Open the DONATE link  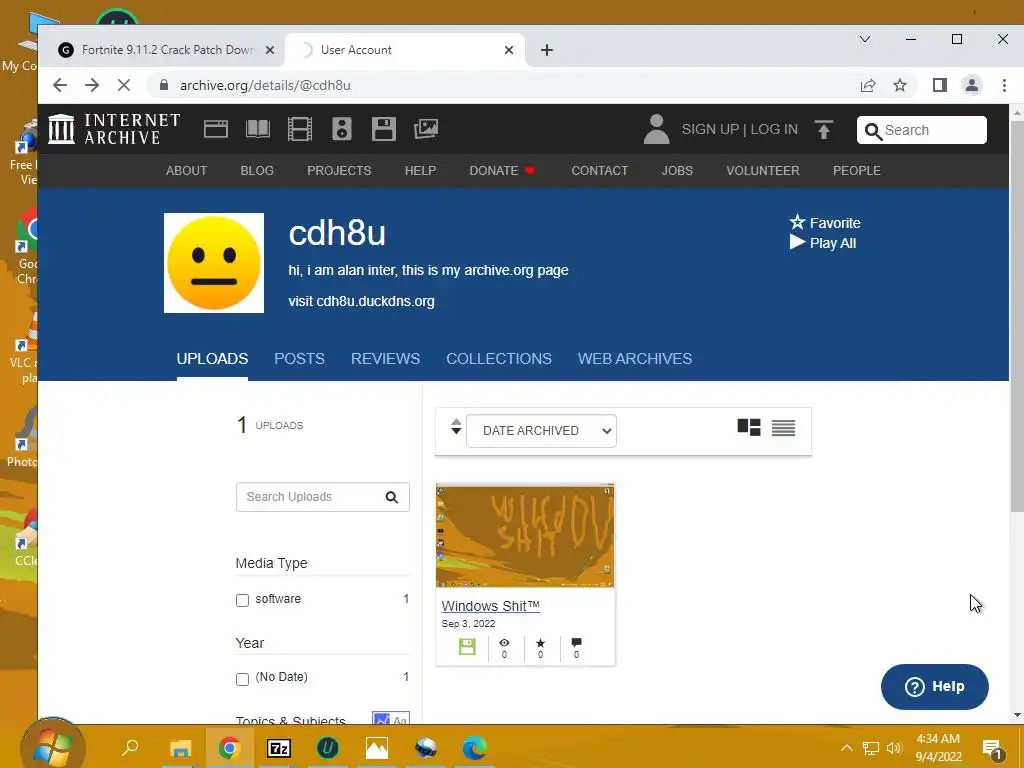click(502, 170)
